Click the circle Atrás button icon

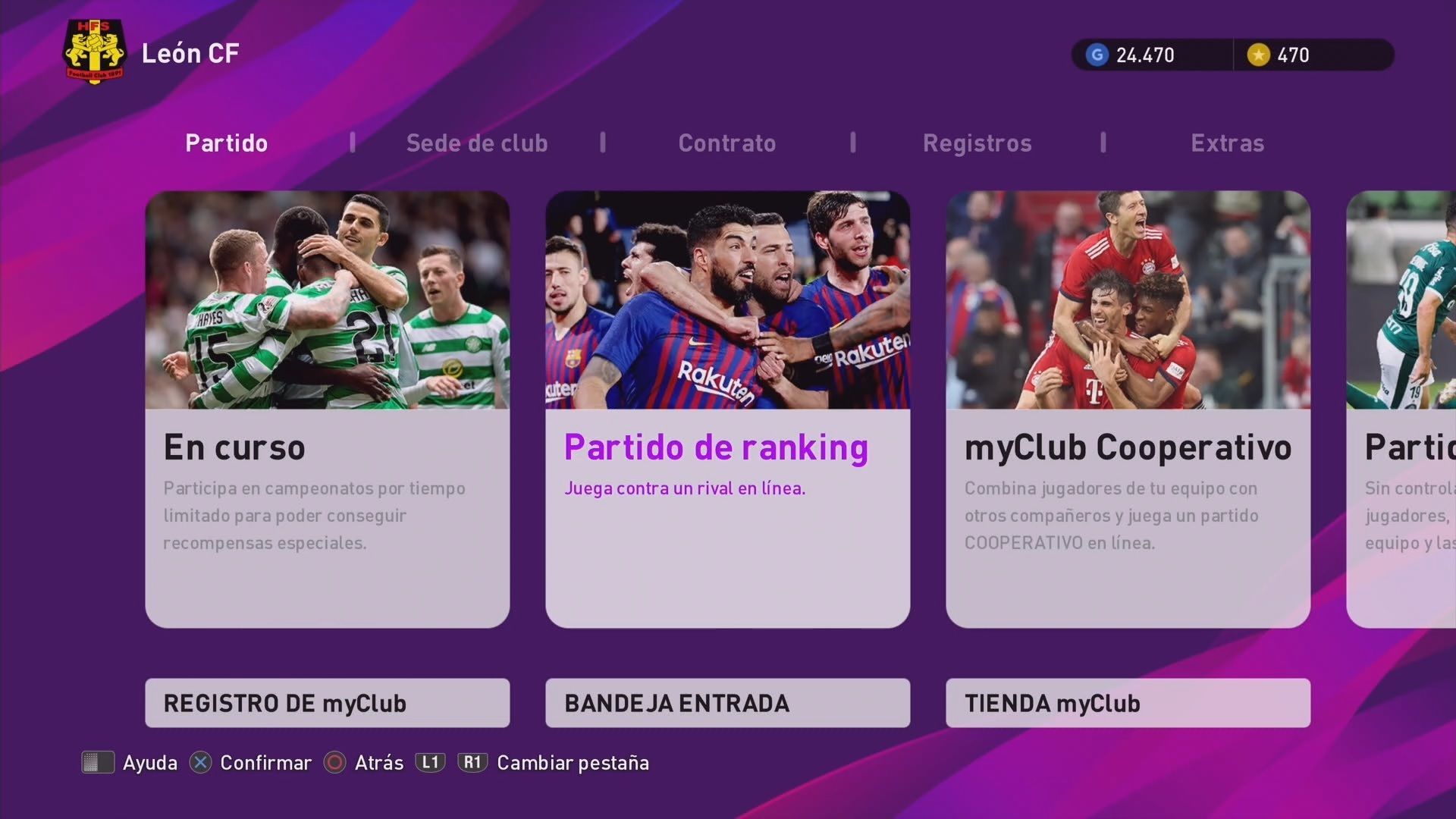[x=334, y=762]
